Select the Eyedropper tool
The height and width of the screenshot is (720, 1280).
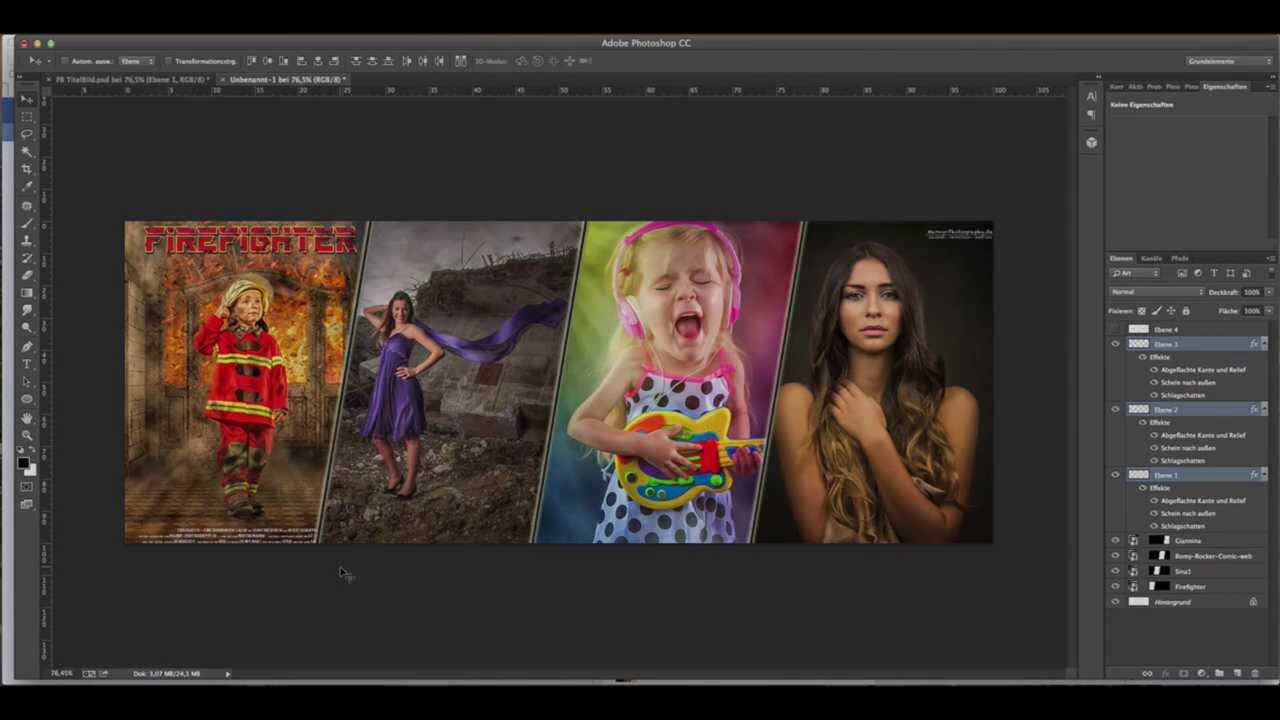[x=27, y=186]
